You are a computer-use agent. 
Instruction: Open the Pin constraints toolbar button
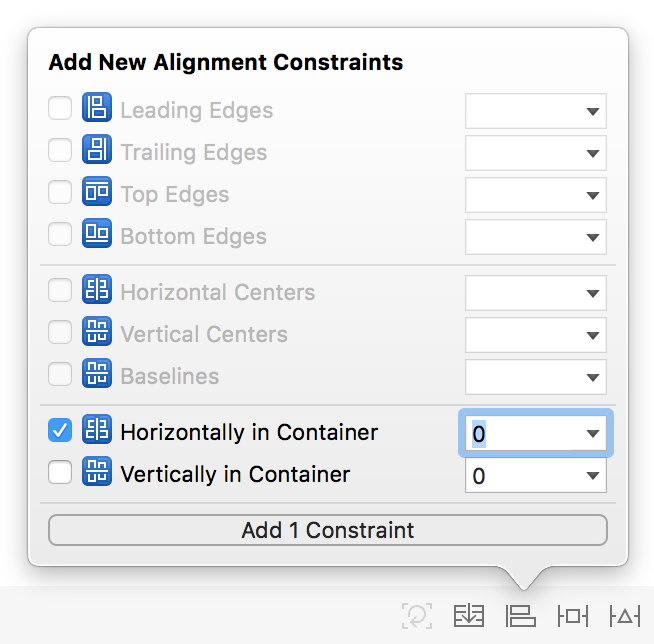(573, 616)
